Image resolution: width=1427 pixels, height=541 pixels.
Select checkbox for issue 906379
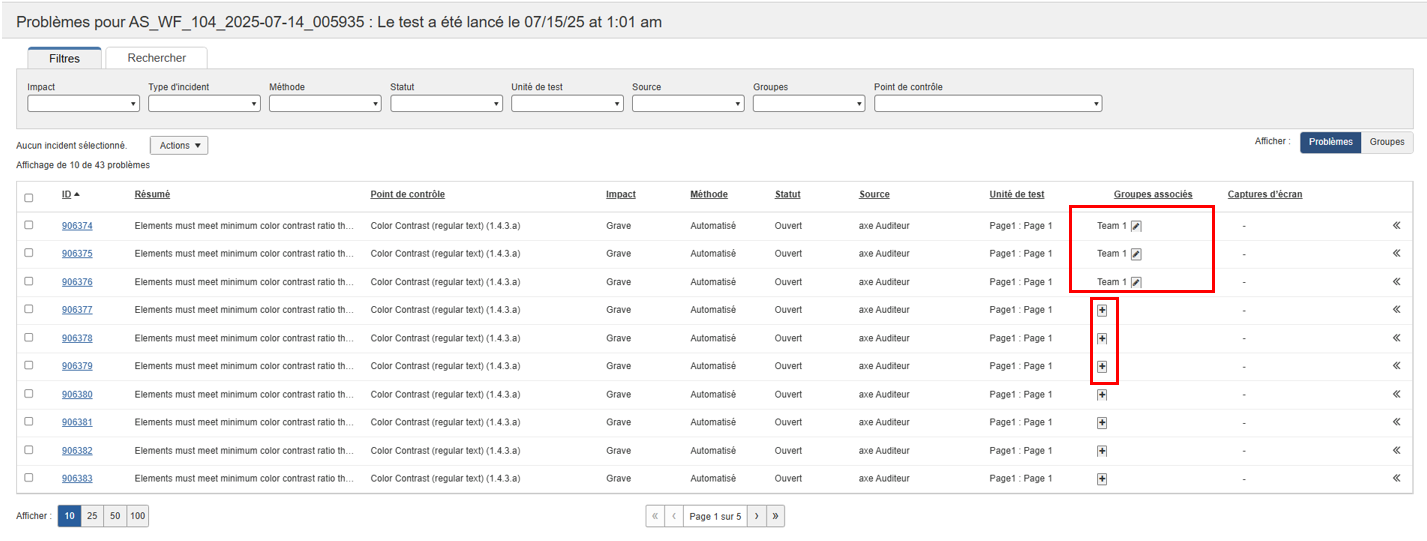[29, 366]
